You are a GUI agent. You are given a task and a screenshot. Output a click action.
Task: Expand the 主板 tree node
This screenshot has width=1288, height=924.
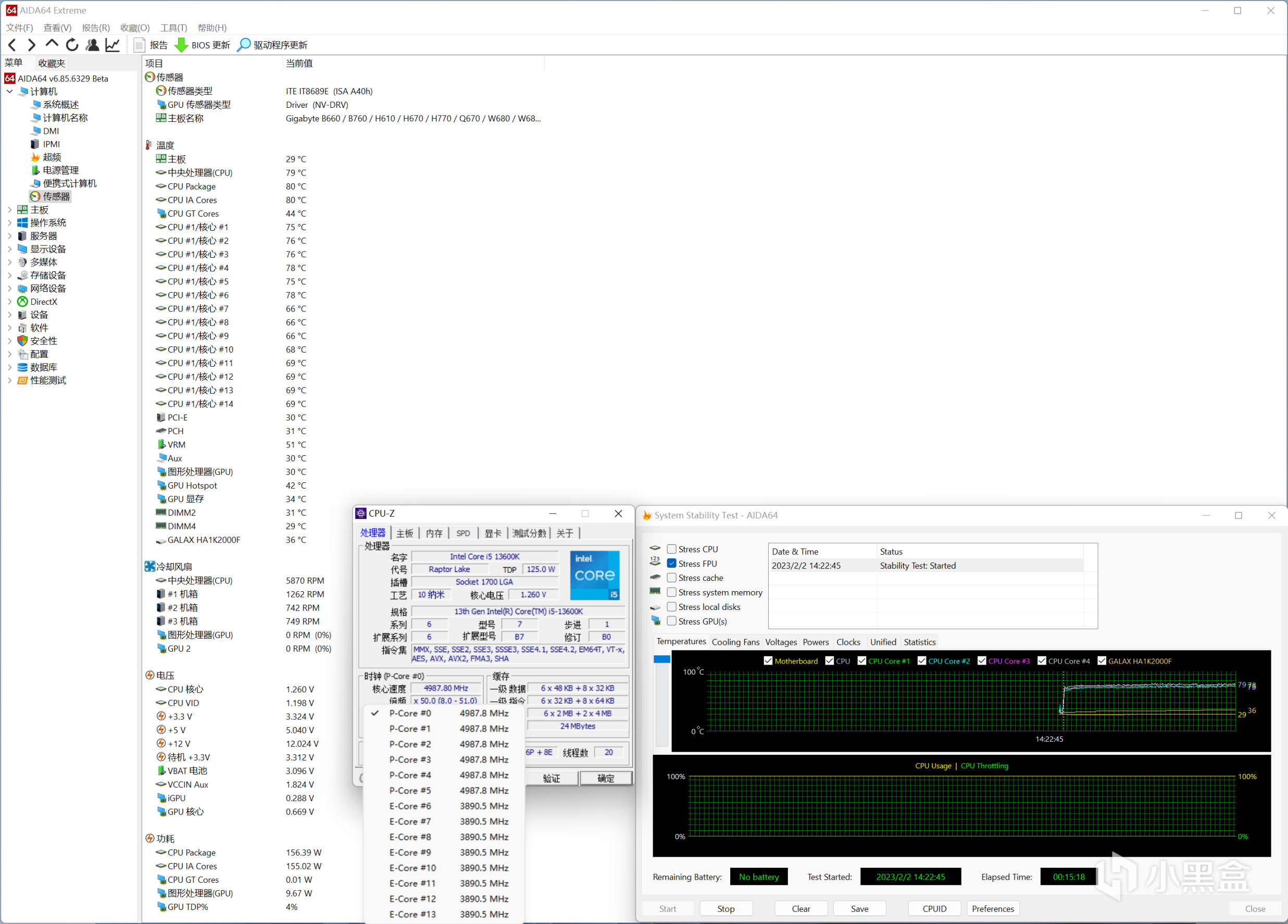(10, 209)
